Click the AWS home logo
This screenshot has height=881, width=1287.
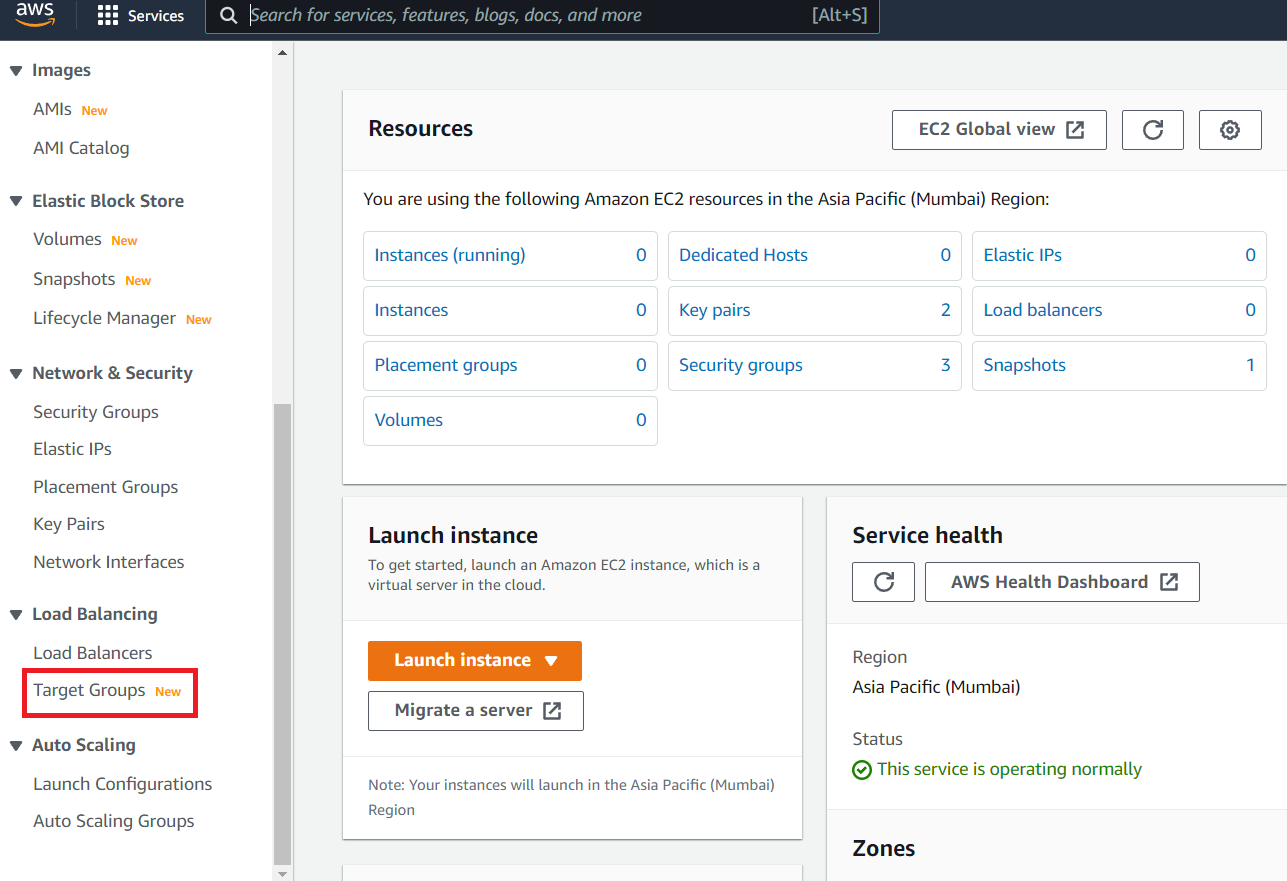pyautogui.click(x=33, y=15)
